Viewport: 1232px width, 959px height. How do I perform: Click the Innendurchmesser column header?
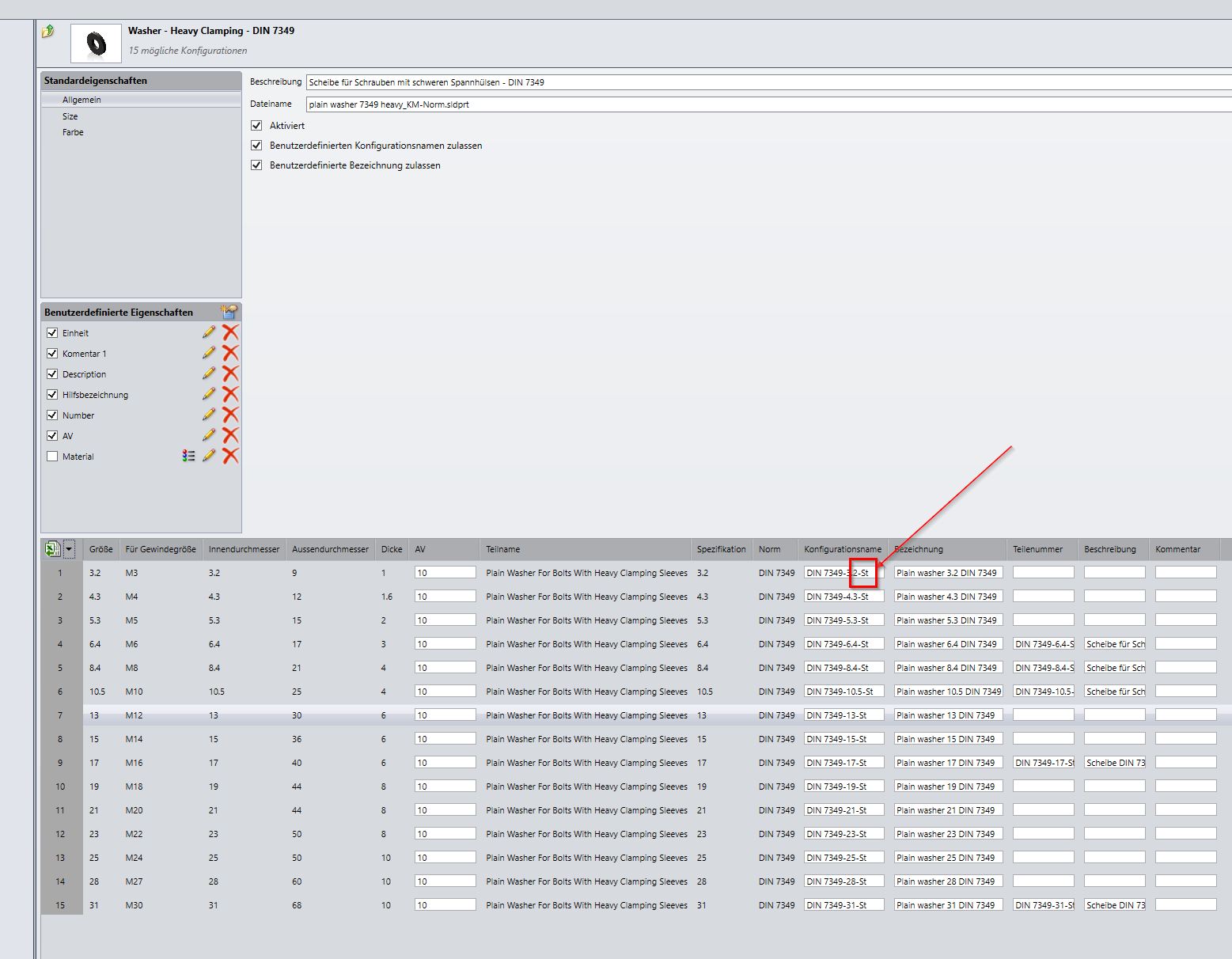pyautogui.click(x=245, y=549)
